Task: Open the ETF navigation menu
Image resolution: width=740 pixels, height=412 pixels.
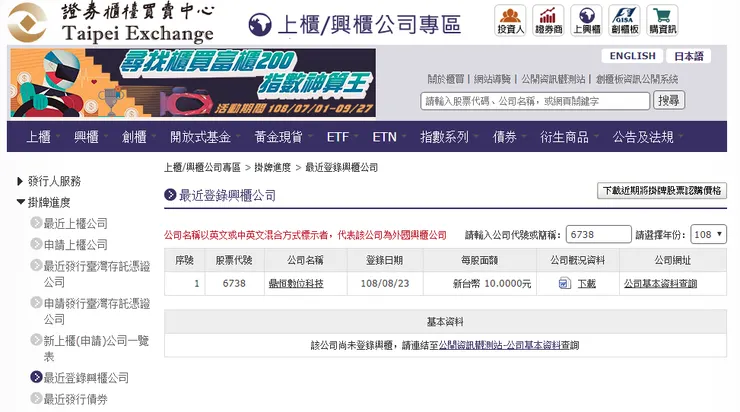Action: click(338, 137)
